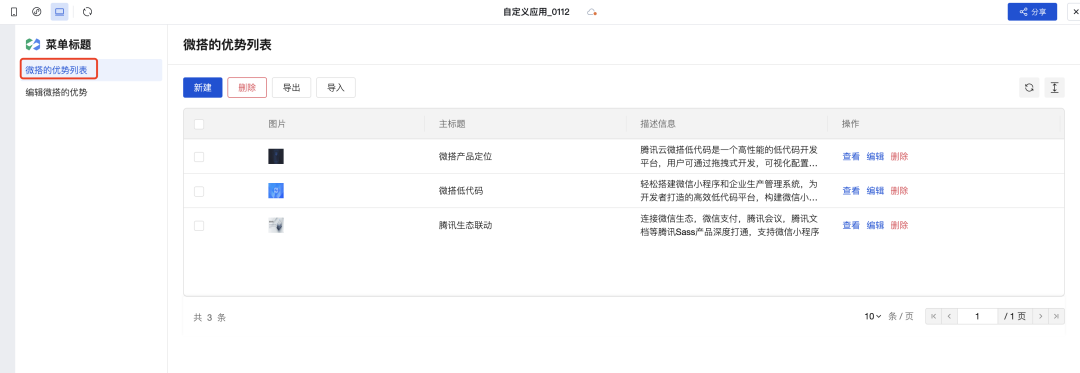Viewport: 1080px width, 373px height.
Task: Click the 图片 column header
Action: (278, 124)
